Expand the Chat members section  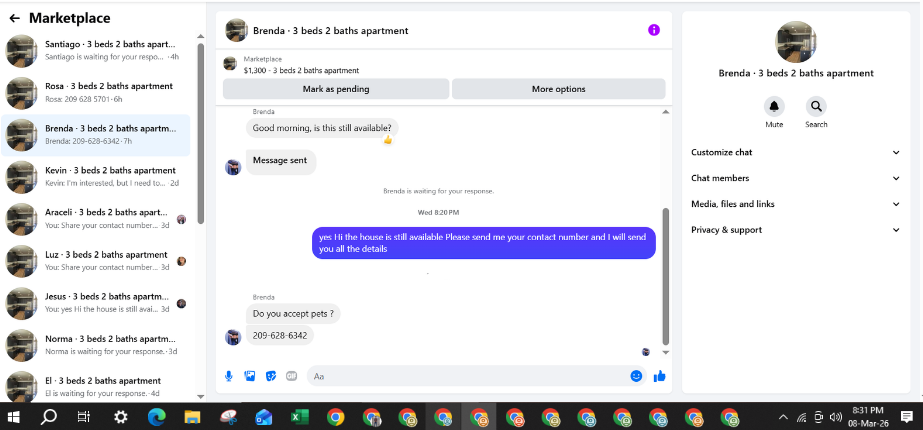[x=796, y=178]
